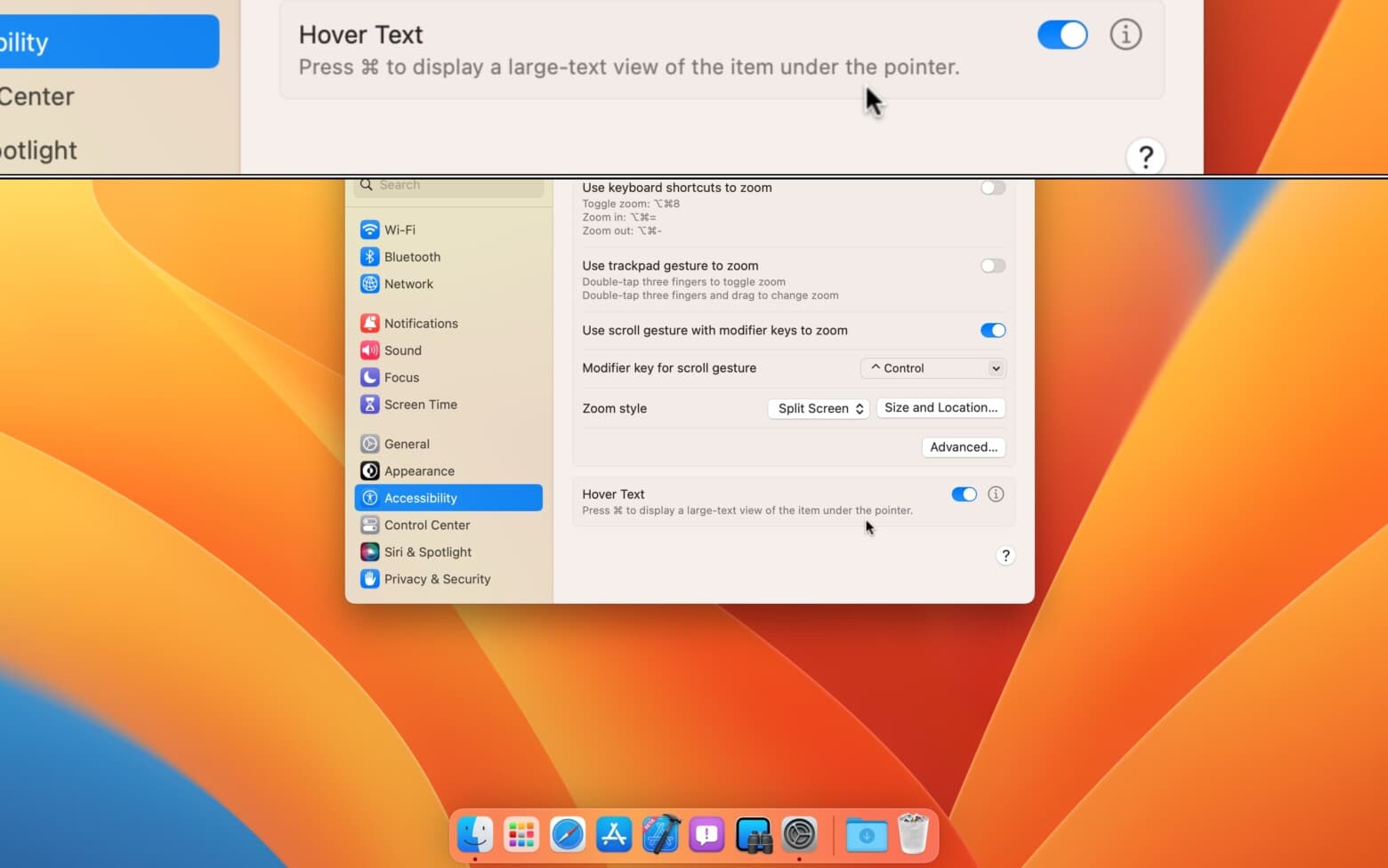Click the Hover Text info icon
Viewport: 1388px width, 868px height.
[996, 494]
